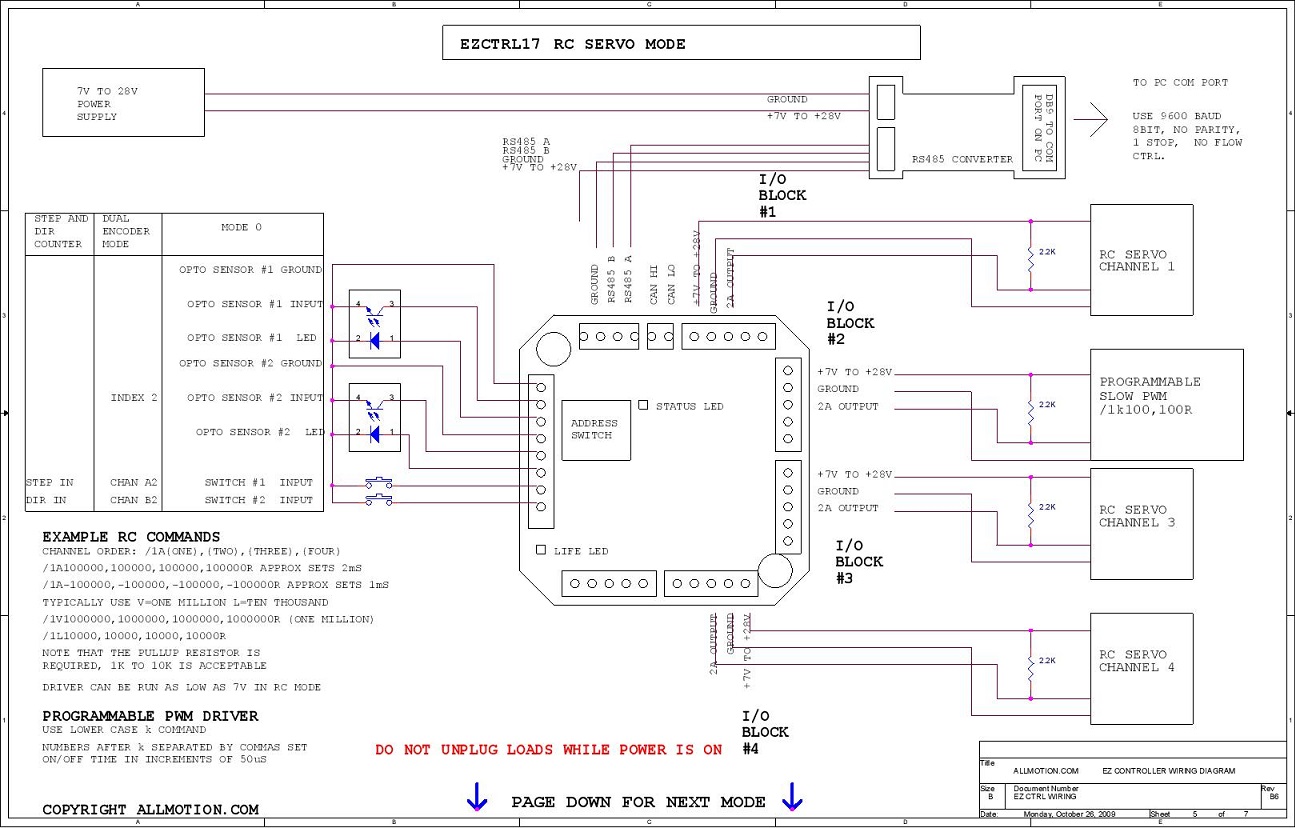The height and width of the screenshot is (828, 1295).
Task: Click the EZCTRL17 RC SERVO MODE title
Action: click(x=573, y=44)
